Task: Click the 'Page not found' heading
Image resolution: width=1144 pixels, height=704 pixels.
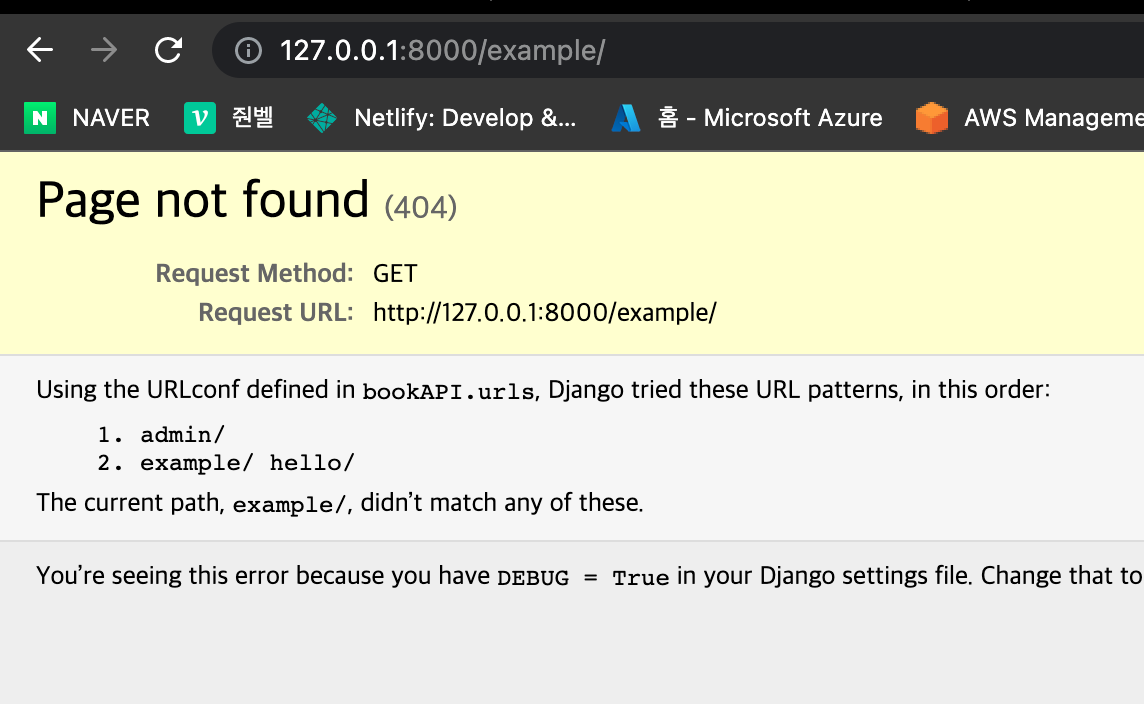Action: pos(203,200)
